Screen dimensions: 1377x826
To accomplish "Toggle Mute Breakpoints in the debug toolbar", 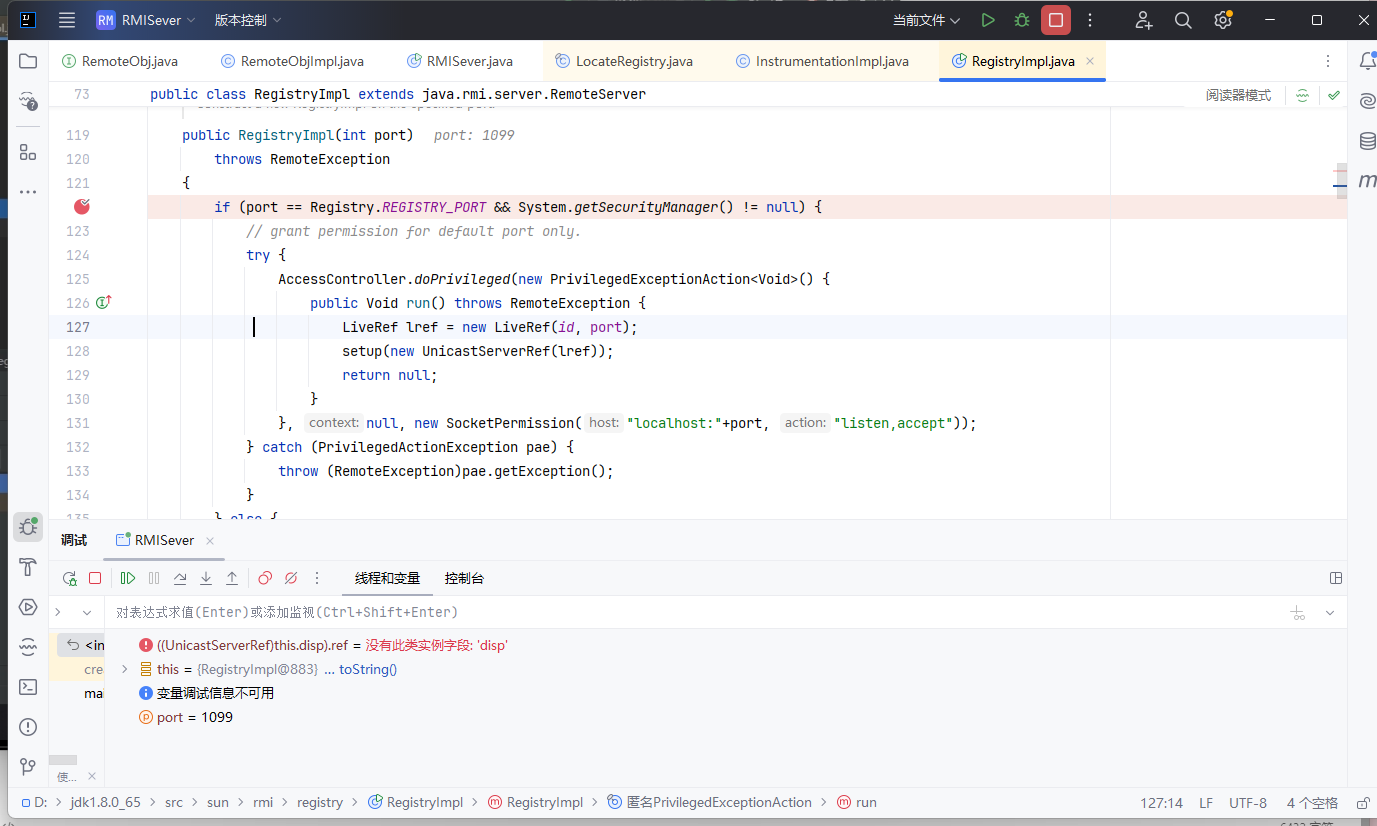I will (291, 578).
